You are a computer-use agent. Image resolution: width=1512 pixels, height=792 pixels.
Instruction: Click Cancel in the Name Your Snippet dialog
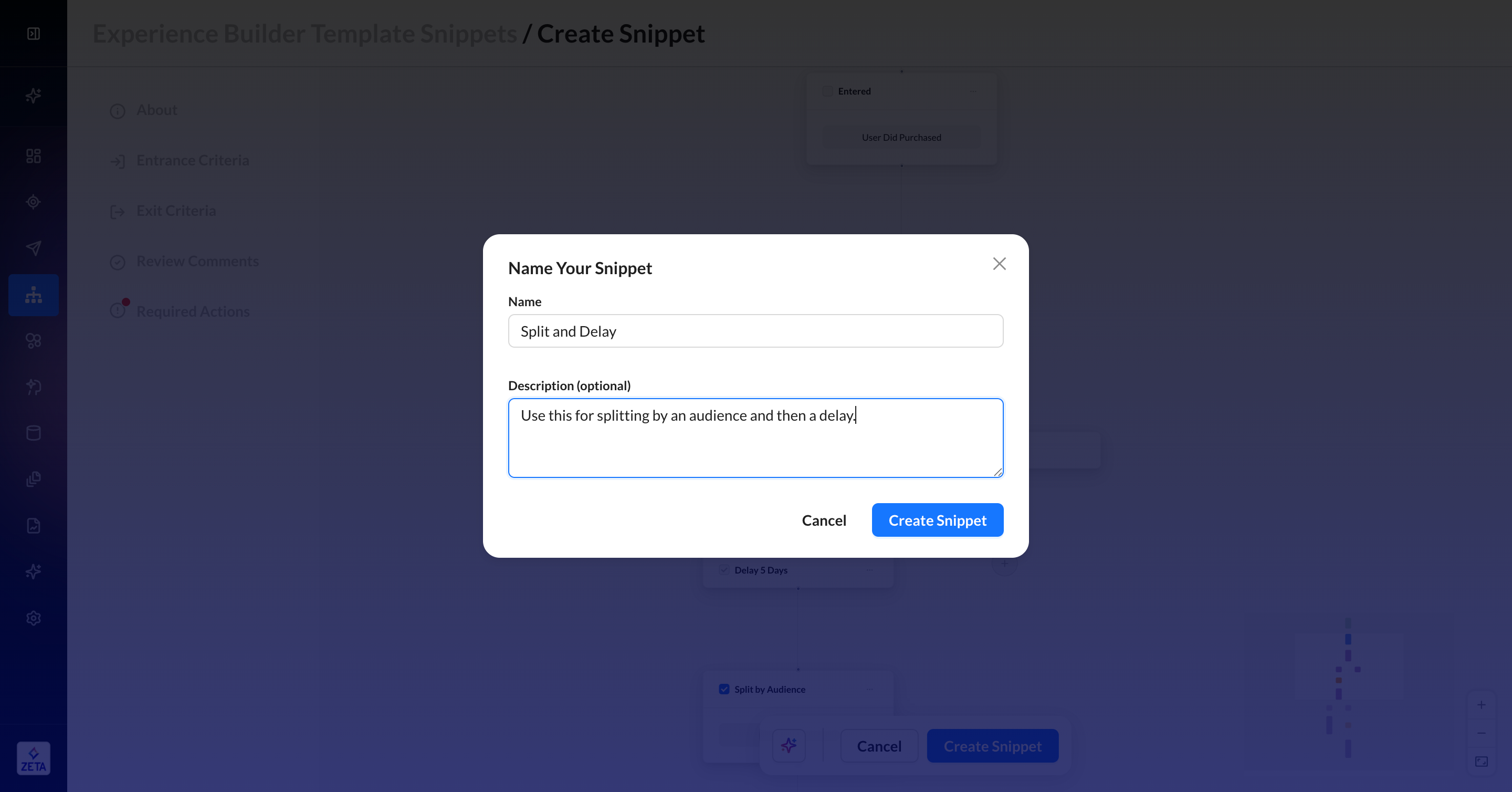(x=824, y=520)
